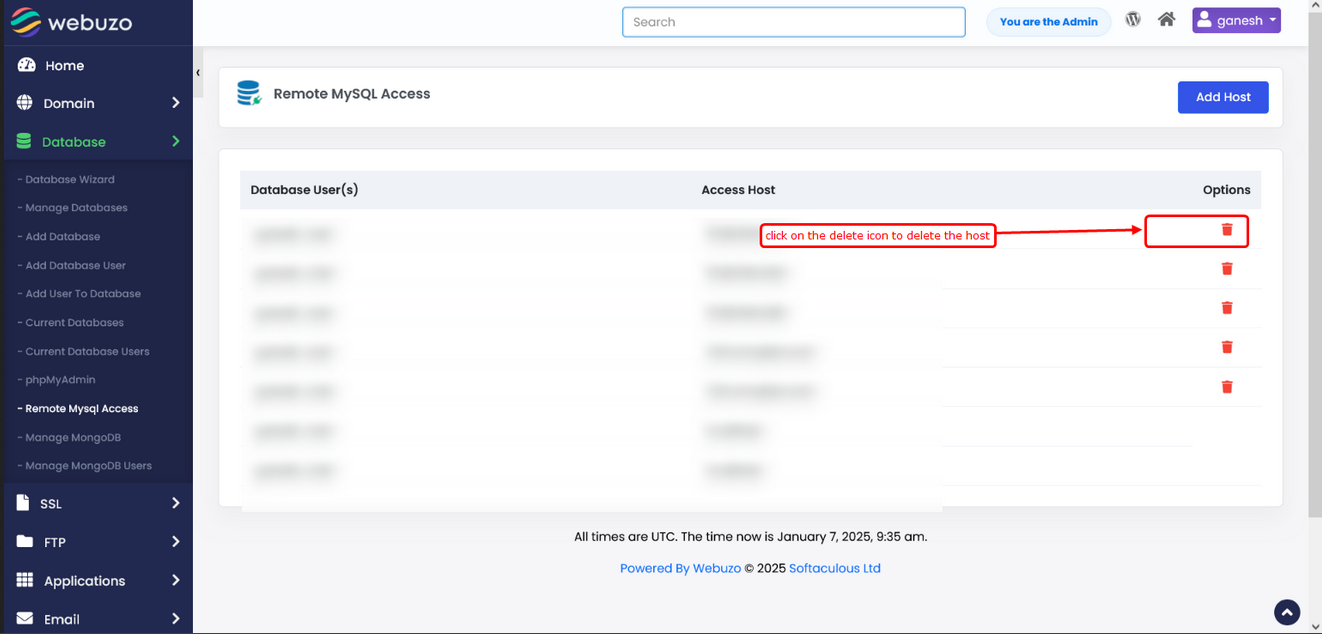
Task: Click the Webuzo logo
Action: (x=72, y=22)
